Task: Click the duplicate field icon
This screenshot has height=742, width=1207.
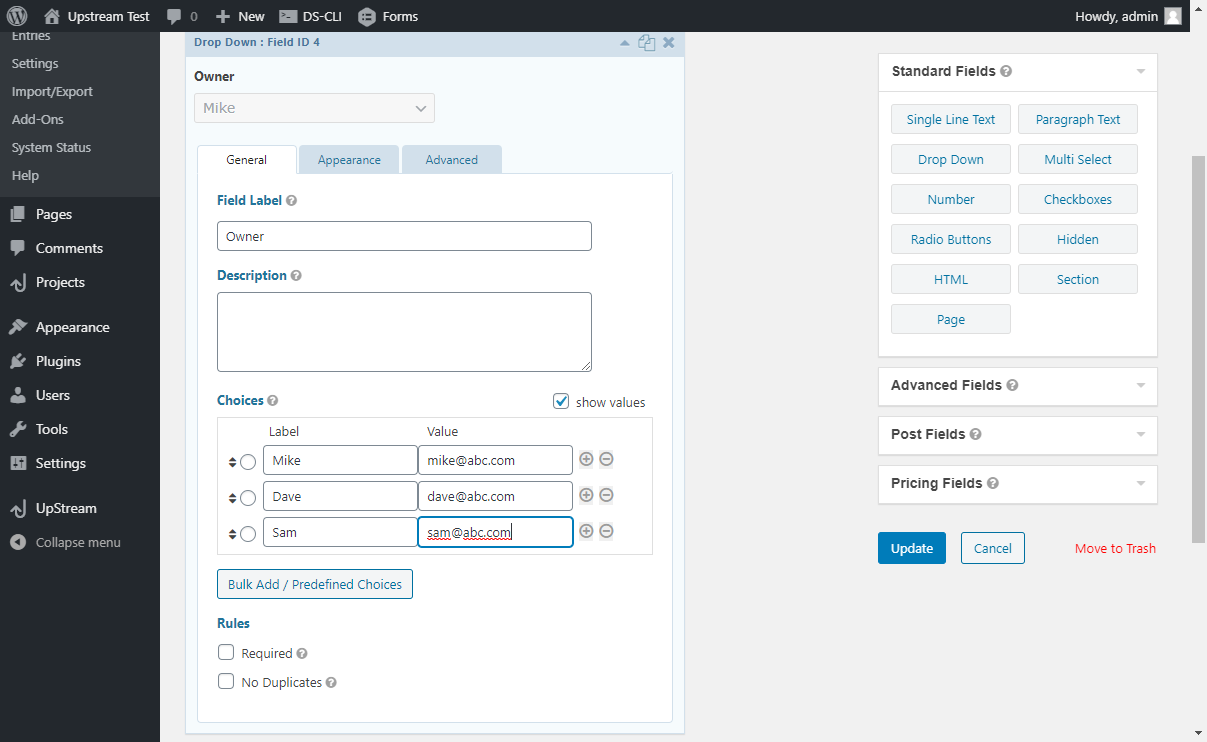Action: tap(647, 43)
